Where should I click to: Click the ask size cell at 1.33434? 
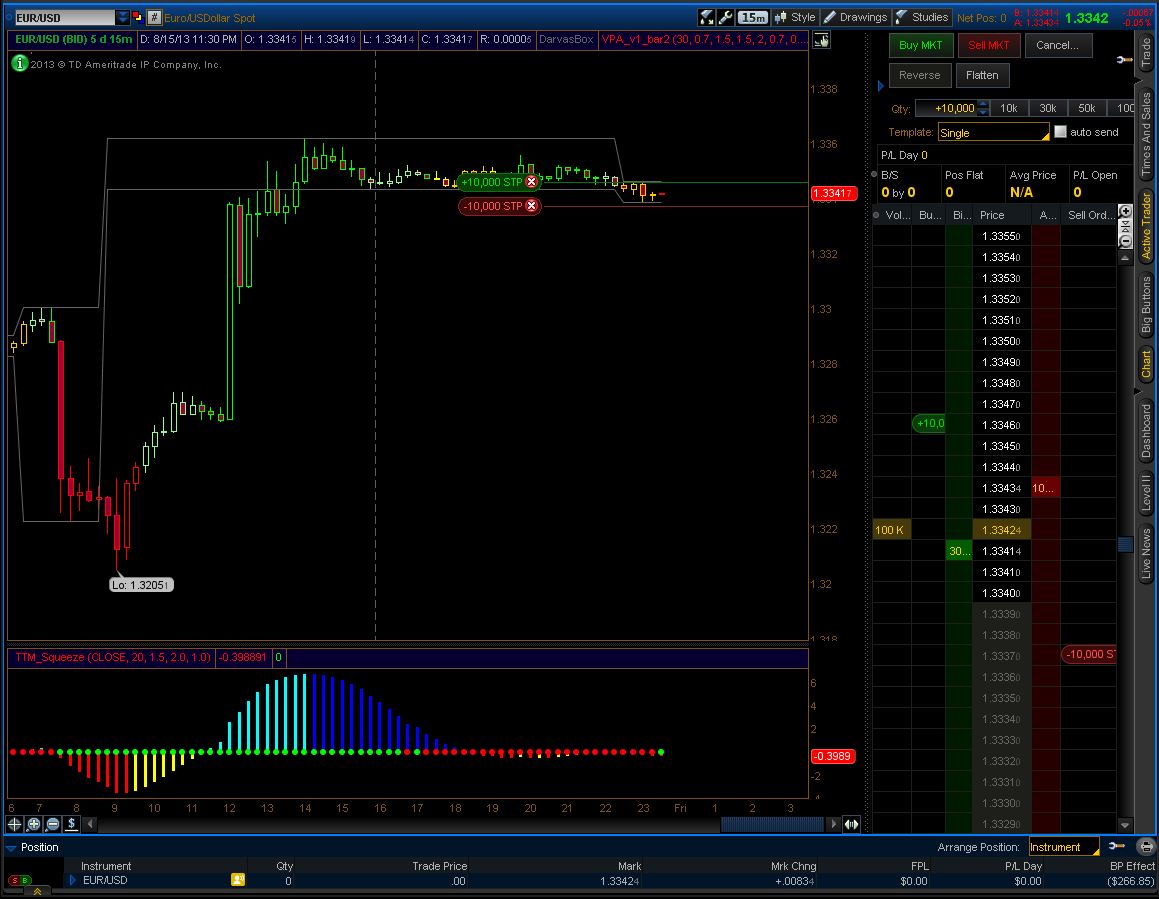(x=1045, y=488)
